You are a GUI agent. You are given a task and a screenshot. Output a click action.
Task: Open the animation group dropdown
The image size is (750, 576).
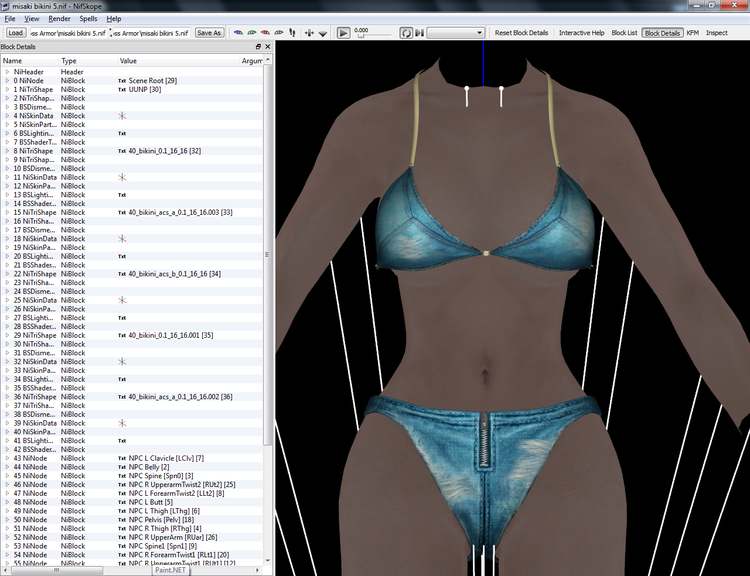(x=456, y=33)
